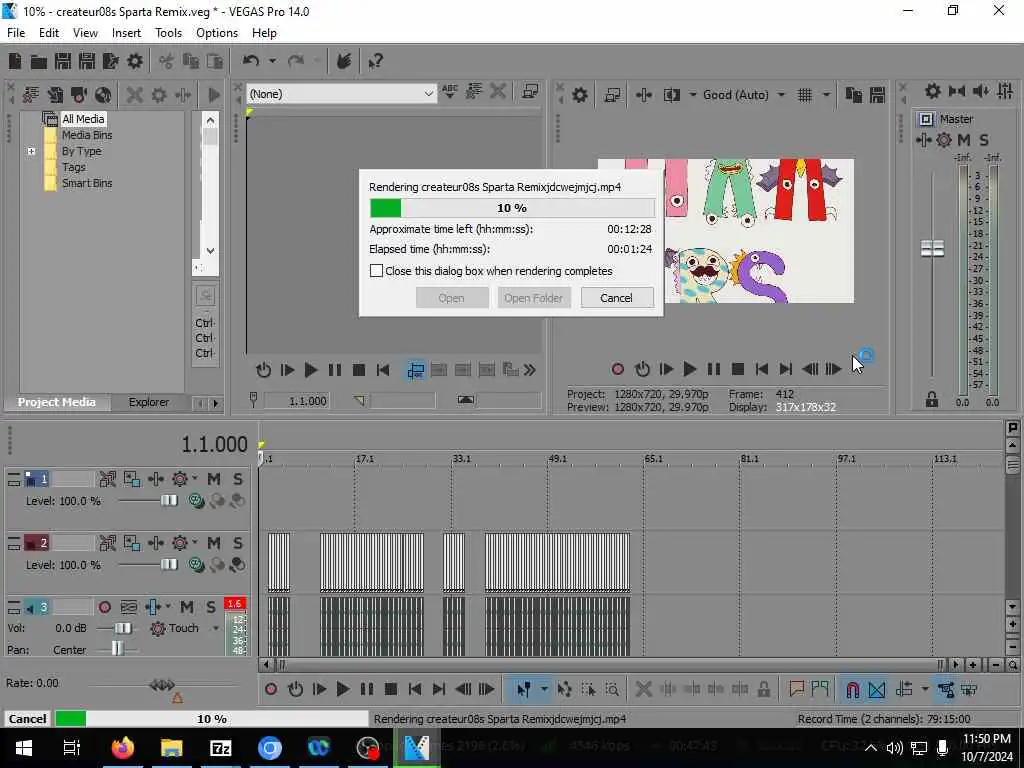Open project Properties gear in main toolbar
The height and width of the screenshot is (768, 1024).
click(135, 61)
